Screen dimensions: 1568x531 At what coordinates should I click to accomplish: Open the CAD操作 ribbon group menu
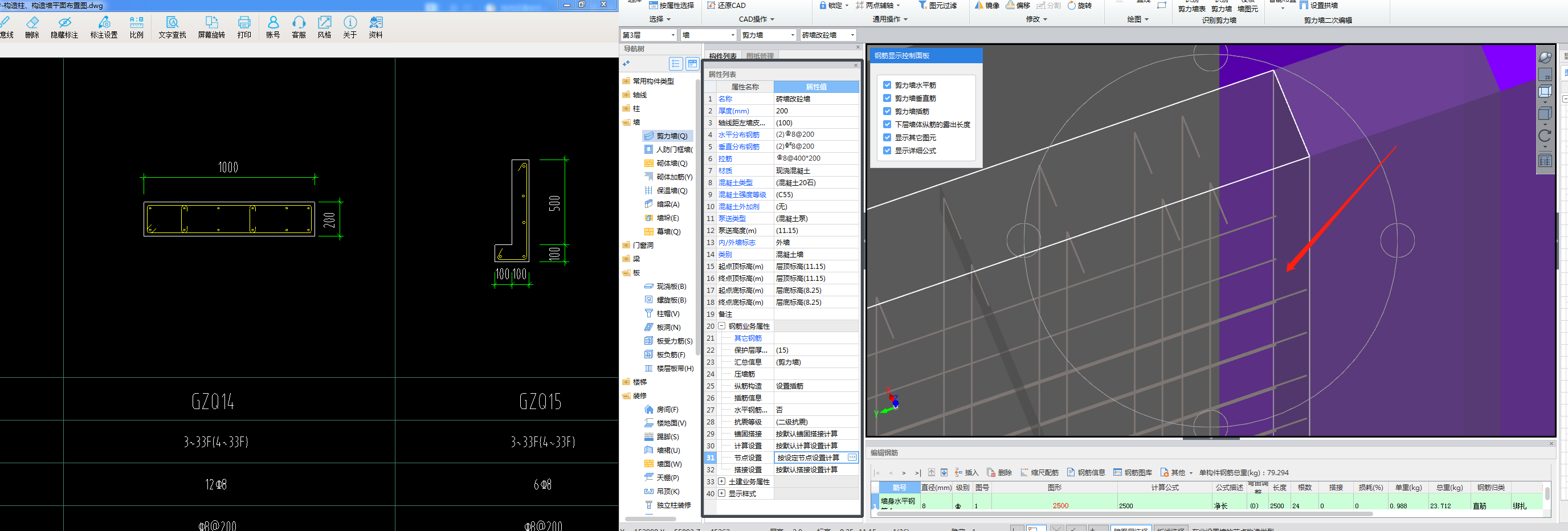click(757, 19)
